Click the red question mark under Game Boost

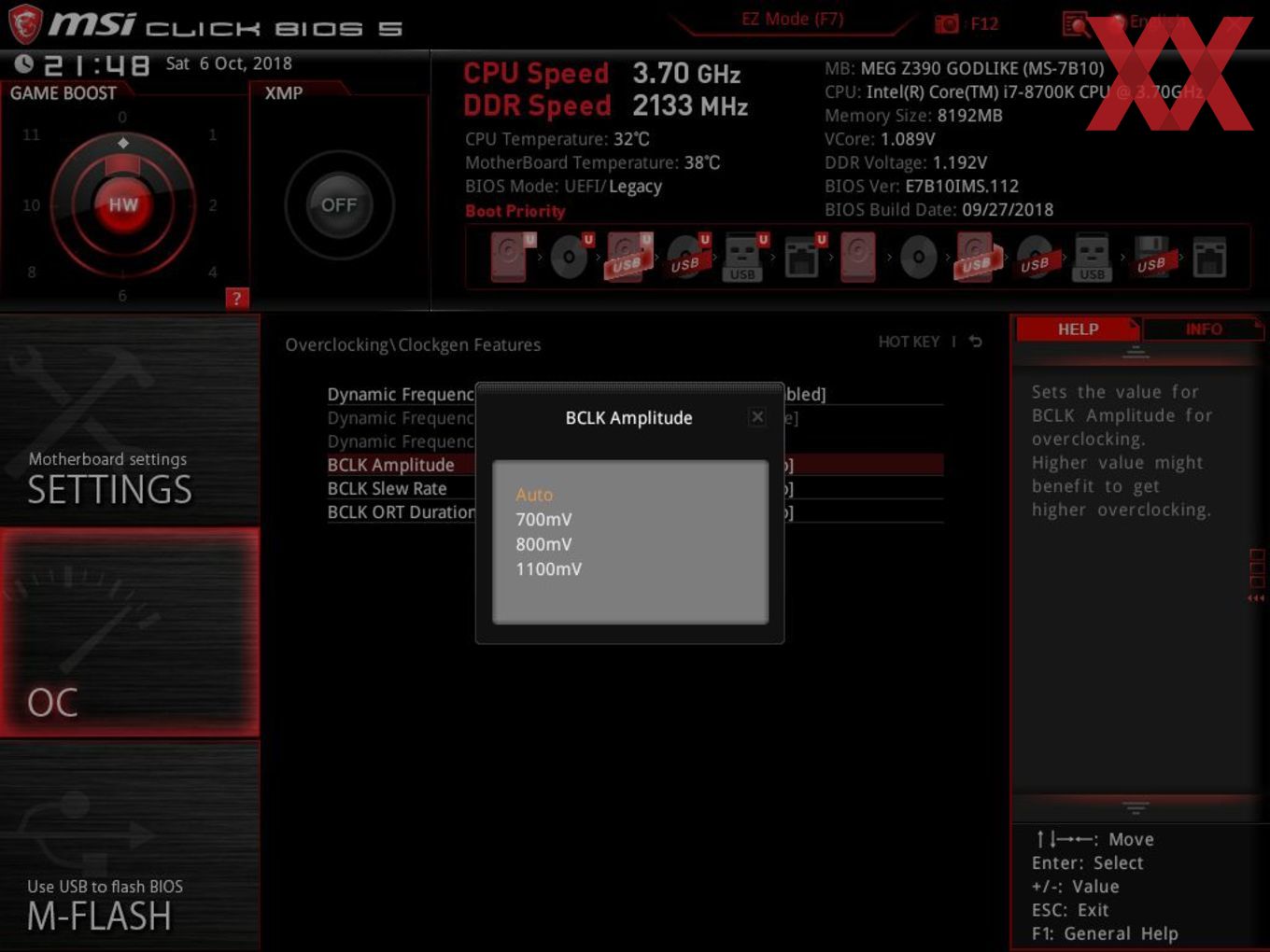click(236, 299)
